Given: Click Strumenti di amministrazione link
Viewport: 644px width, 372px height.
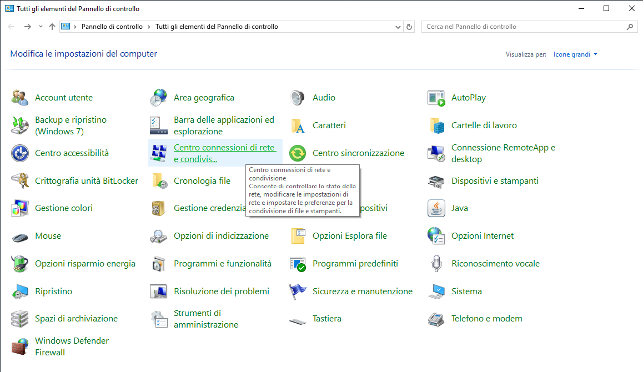Looking at the screenshot, I should 206,319.
